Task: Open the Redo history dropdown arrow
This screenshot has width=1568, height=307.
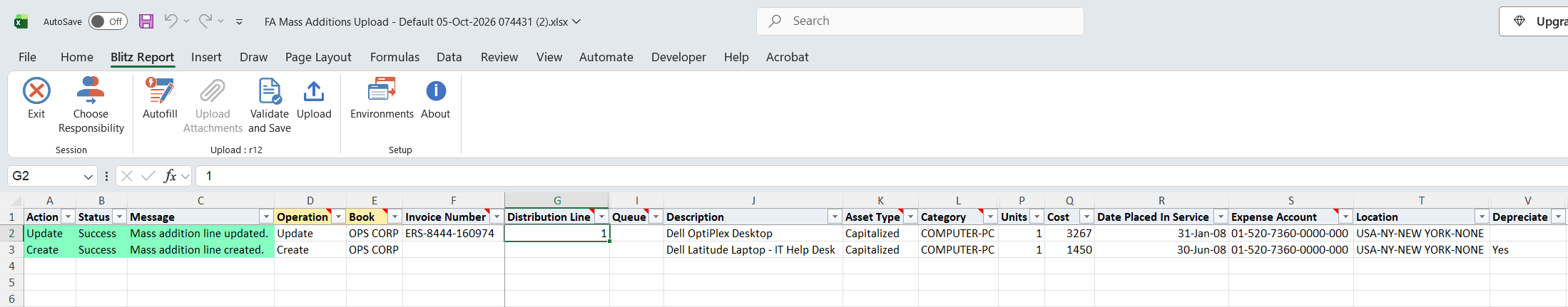Action: click(220, 21)
